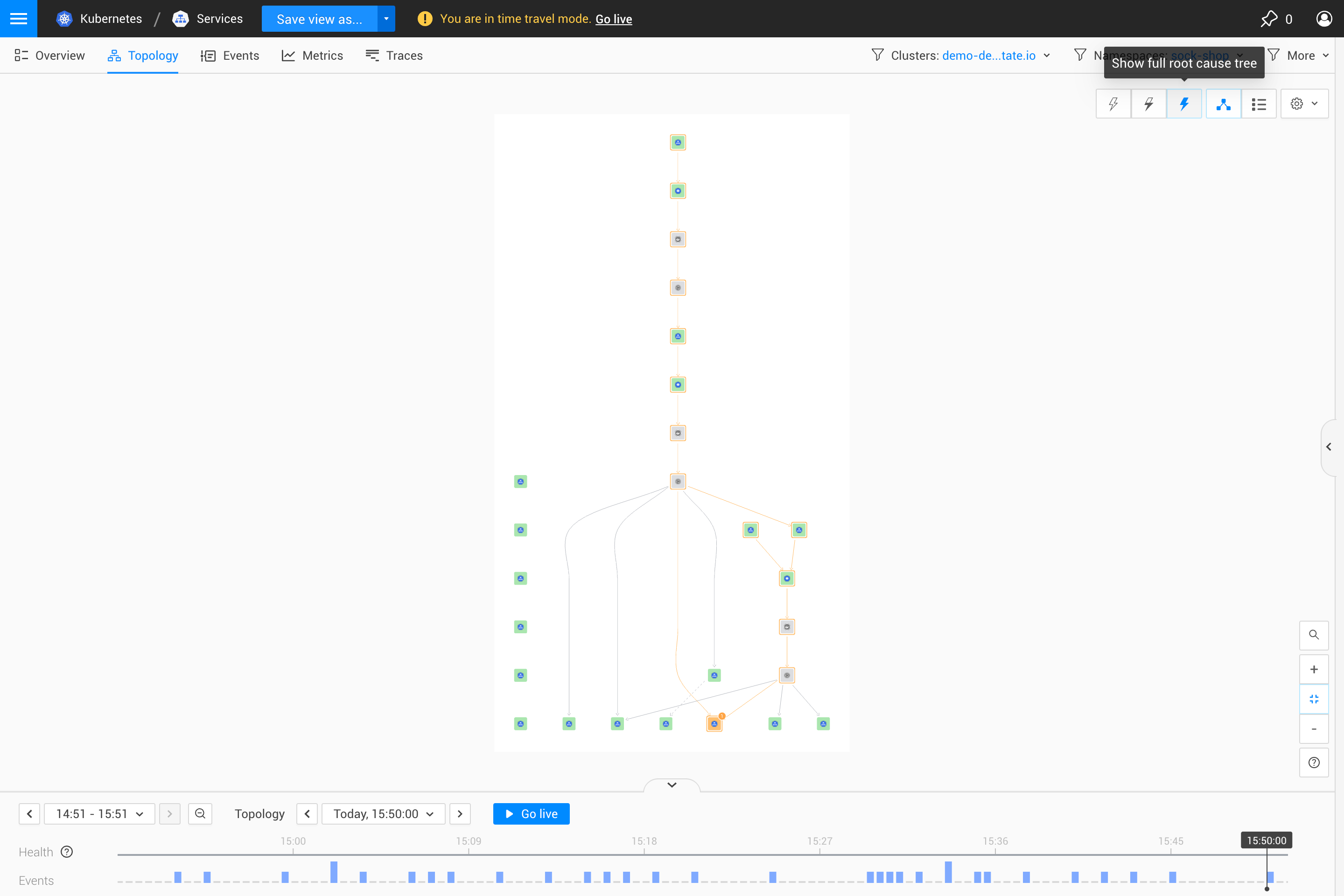
Task: Switch to list view mode
Action: coord(1258,104)
